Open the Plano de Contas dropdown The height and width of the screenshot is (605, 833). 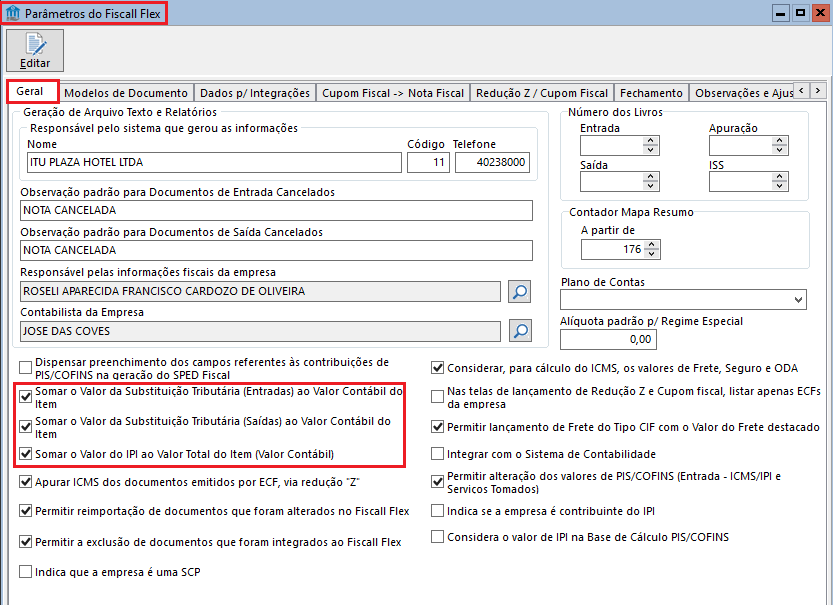point(798,300)
